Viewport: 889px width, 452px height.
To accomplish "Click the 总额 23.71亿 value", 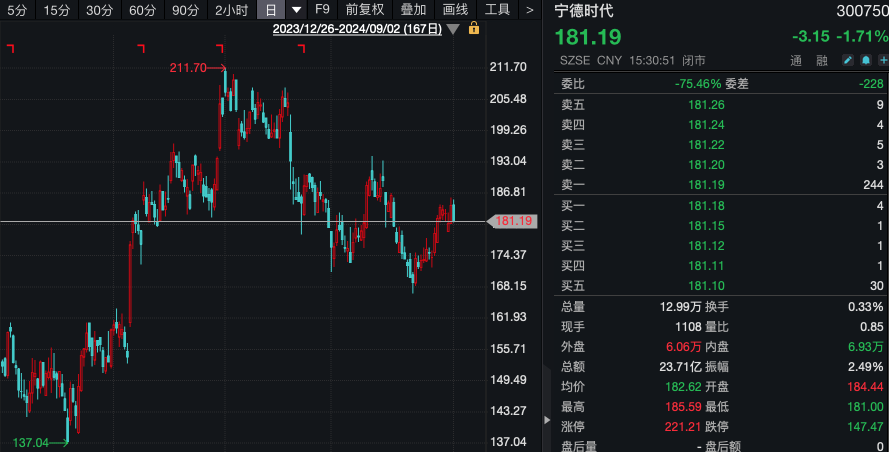I will pyautogui.click(x=680, y=366).
